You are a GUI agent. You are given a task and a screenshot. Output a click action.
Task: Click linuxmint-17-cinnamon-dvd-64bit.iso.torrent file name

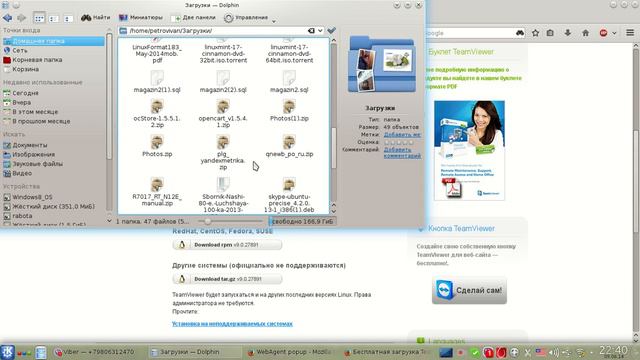coord(289,53)
